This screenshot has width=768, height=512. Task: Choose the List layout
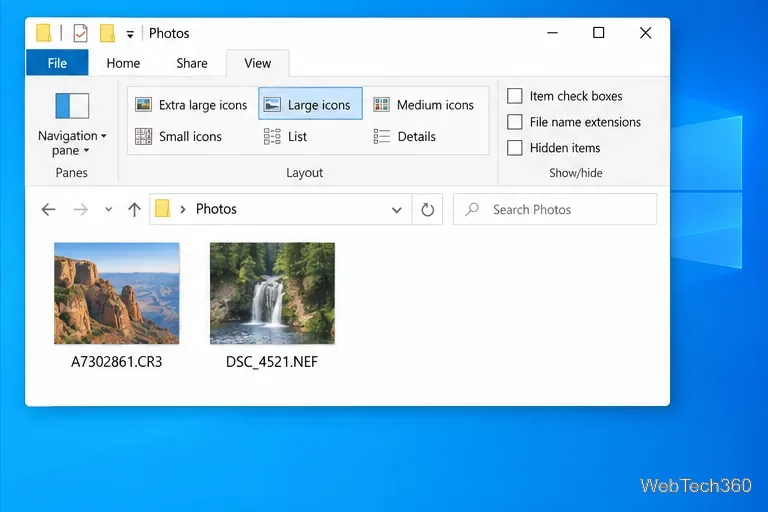[x=285, y=136]
